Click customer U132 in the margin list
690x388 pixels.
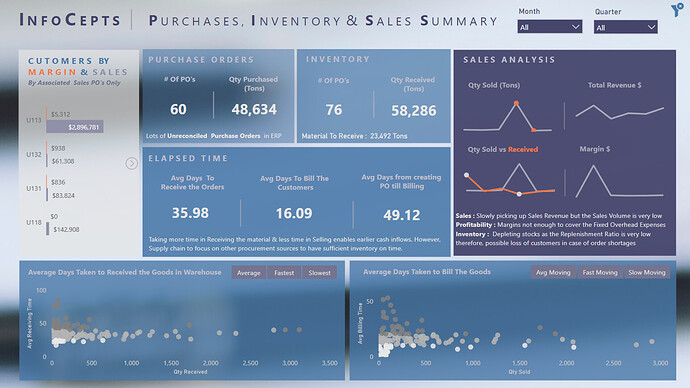pos(33,154)
